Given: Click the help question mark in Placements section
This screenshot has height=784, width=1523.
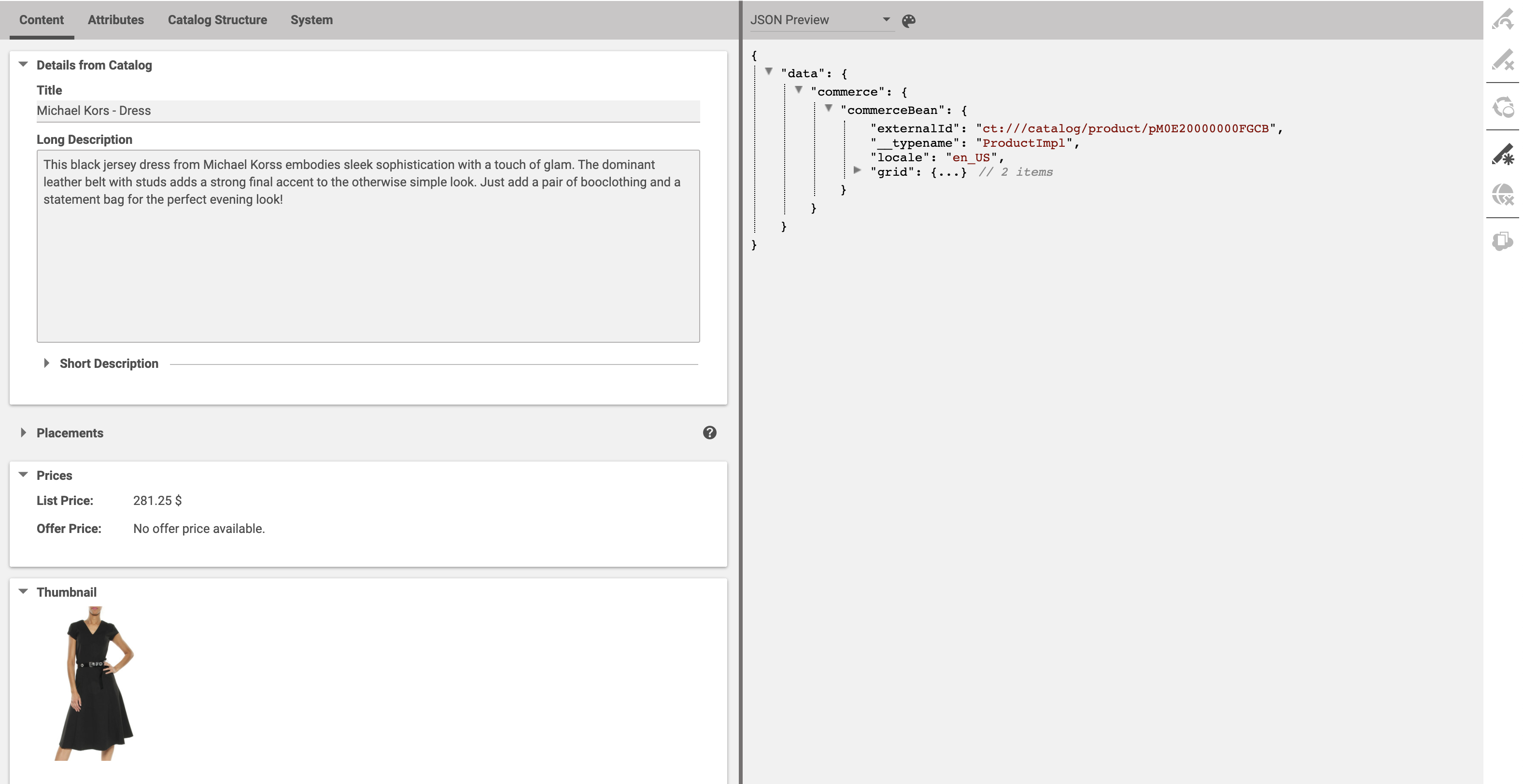Looking at the screenshot, I should [x=709, y=432].
